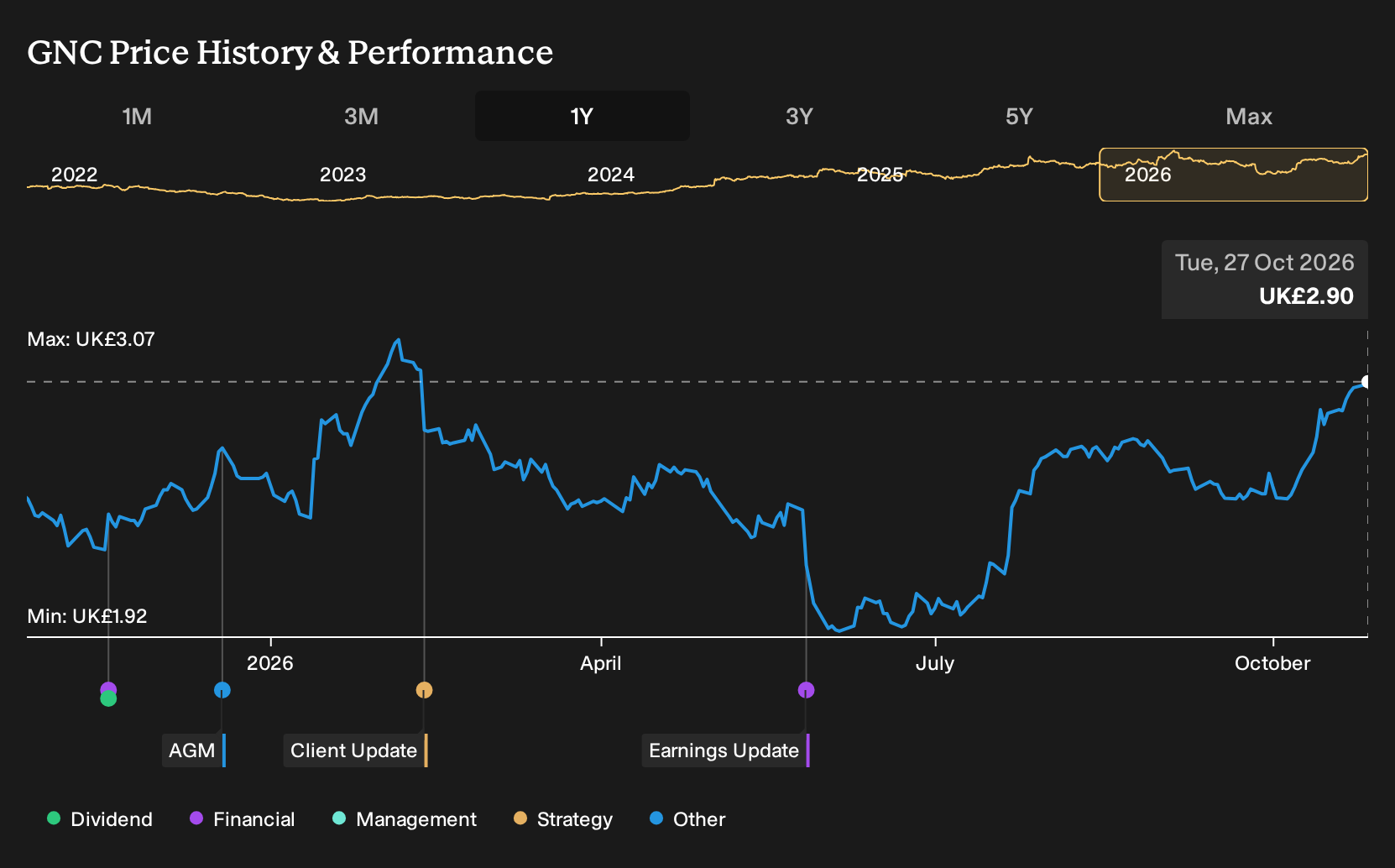Image resolution: width=1395 pixels, height=868 pixels.
Task: Click the July axis label
Action: [x=935, y=663]
